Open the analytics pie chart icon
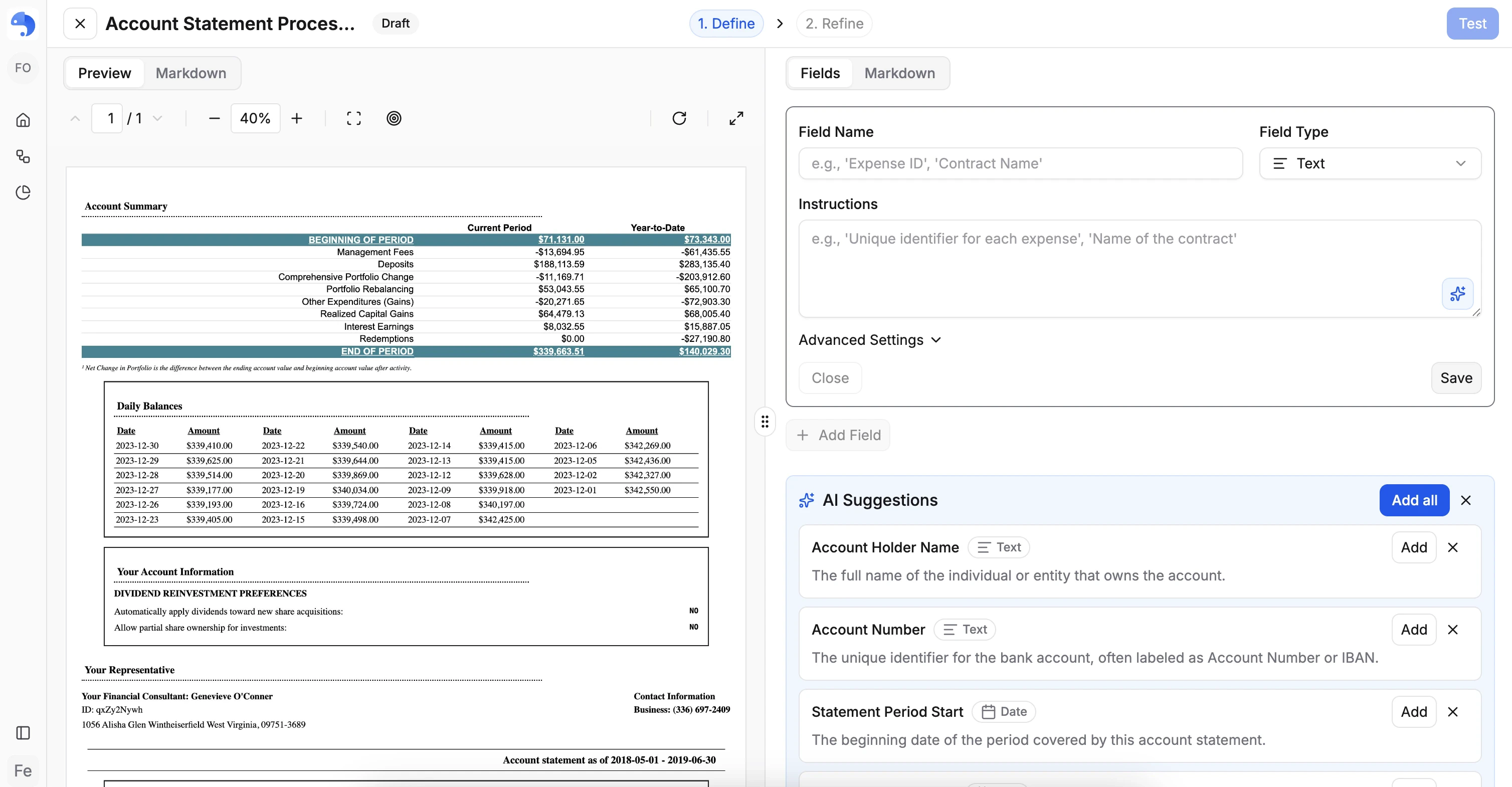 pyautogui.click(x=23, y=192)
